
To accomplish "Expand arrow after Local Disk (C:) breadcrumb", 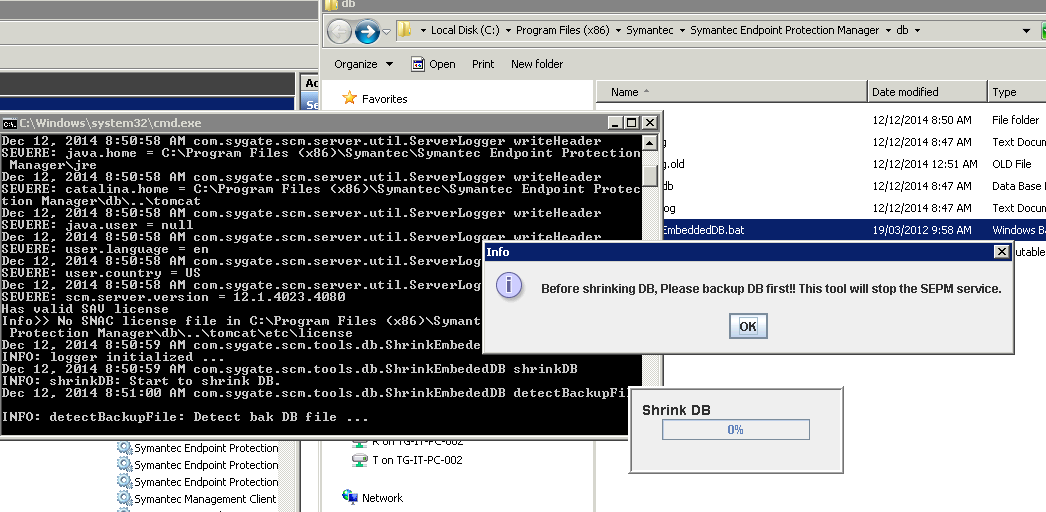I will click(x=508, y=31).
